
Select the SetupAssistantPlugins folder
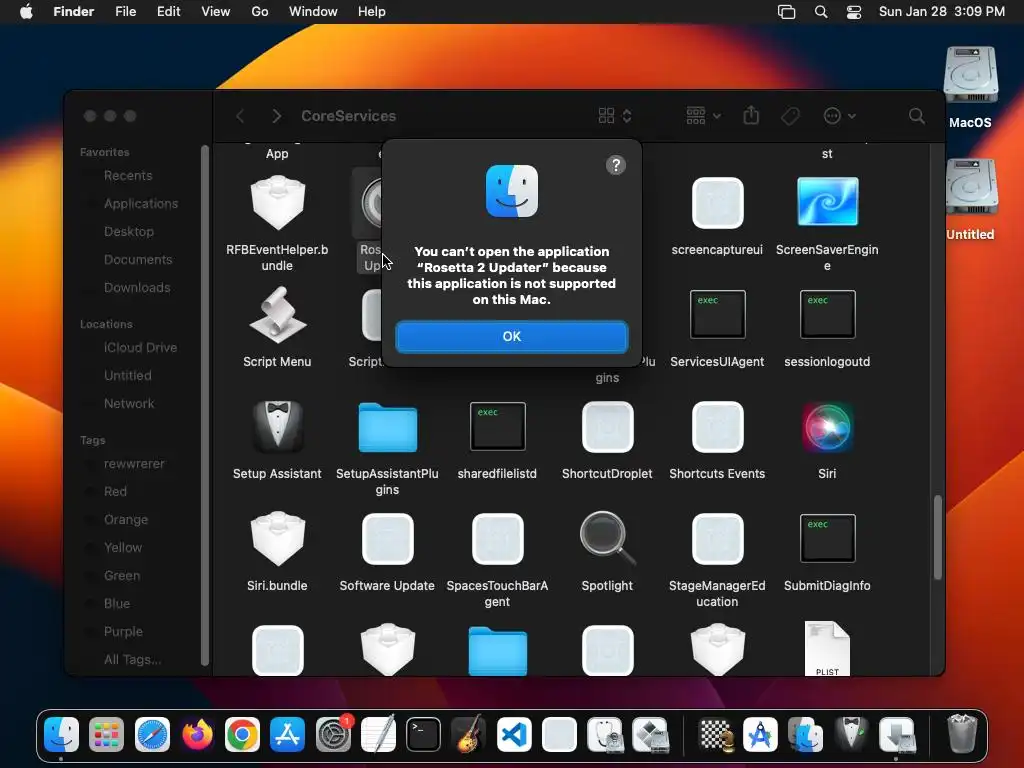click(x=387, y=428)
